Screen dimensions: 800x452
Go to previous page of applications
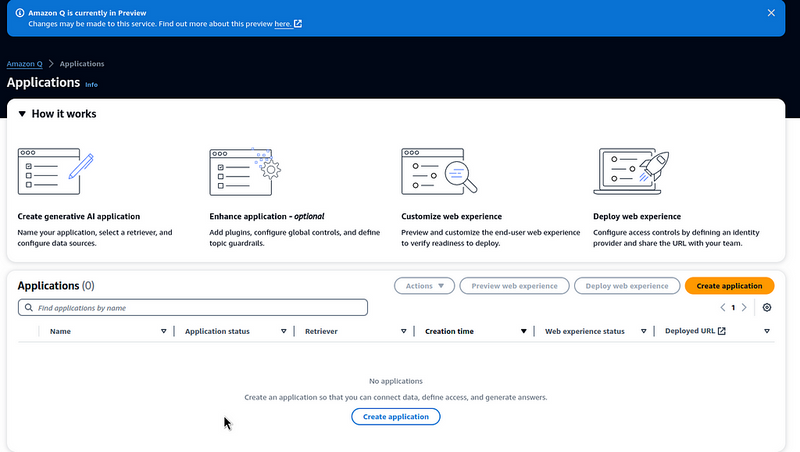pyautogui.click(x=722, y=308)
